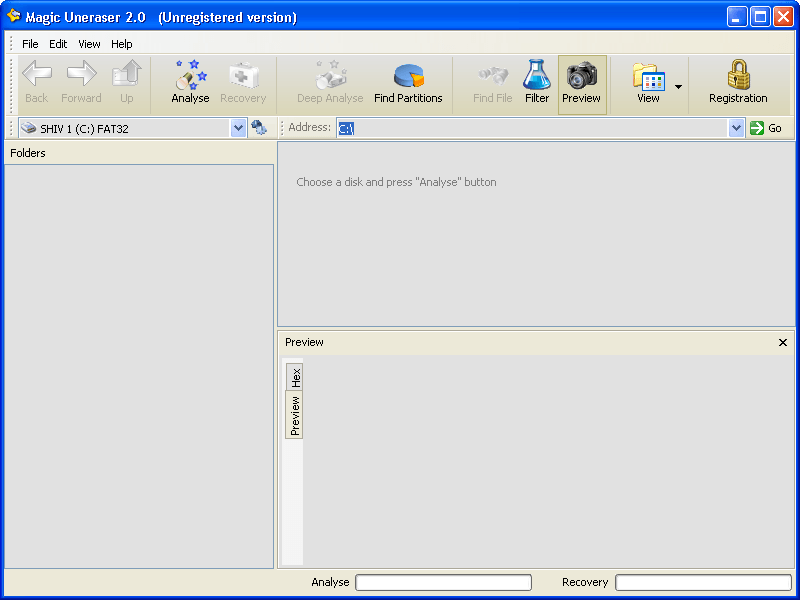This screenshot has height=600, width=800.
Task: Click the gears icon beside the drive selector
Action: coord(258,127)
